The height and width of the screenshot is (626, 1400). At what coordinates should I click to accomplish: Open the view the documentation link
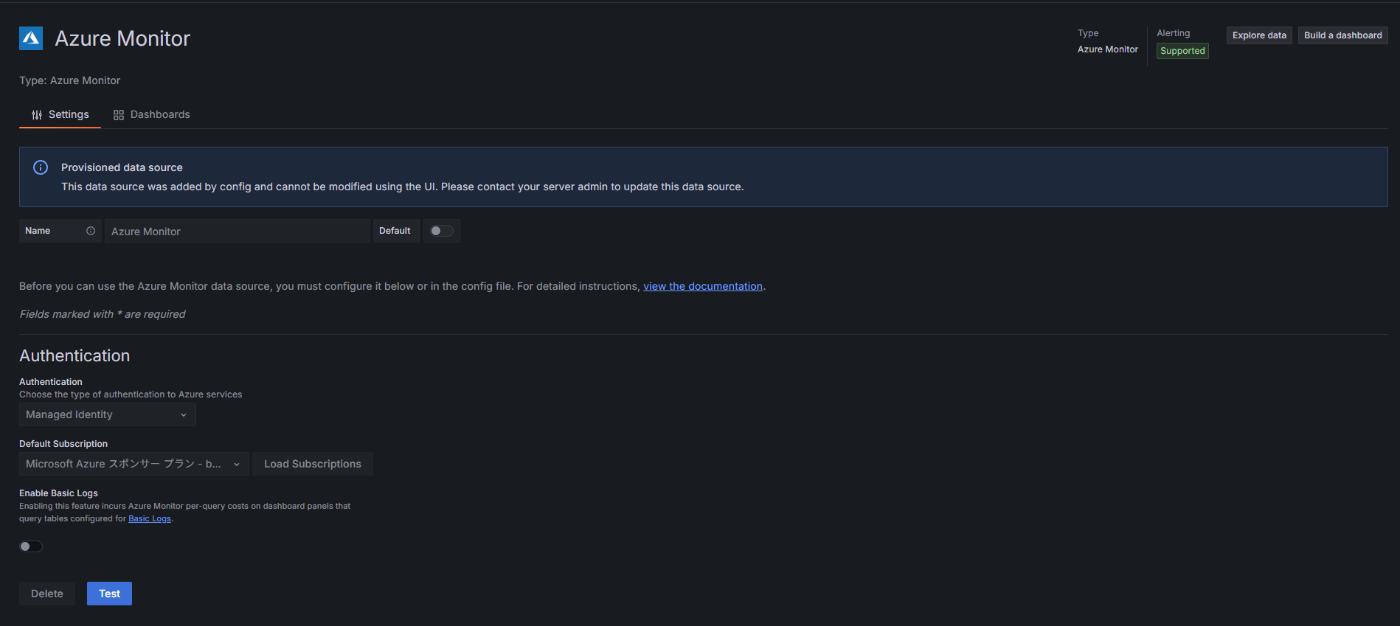pos(703,286)
